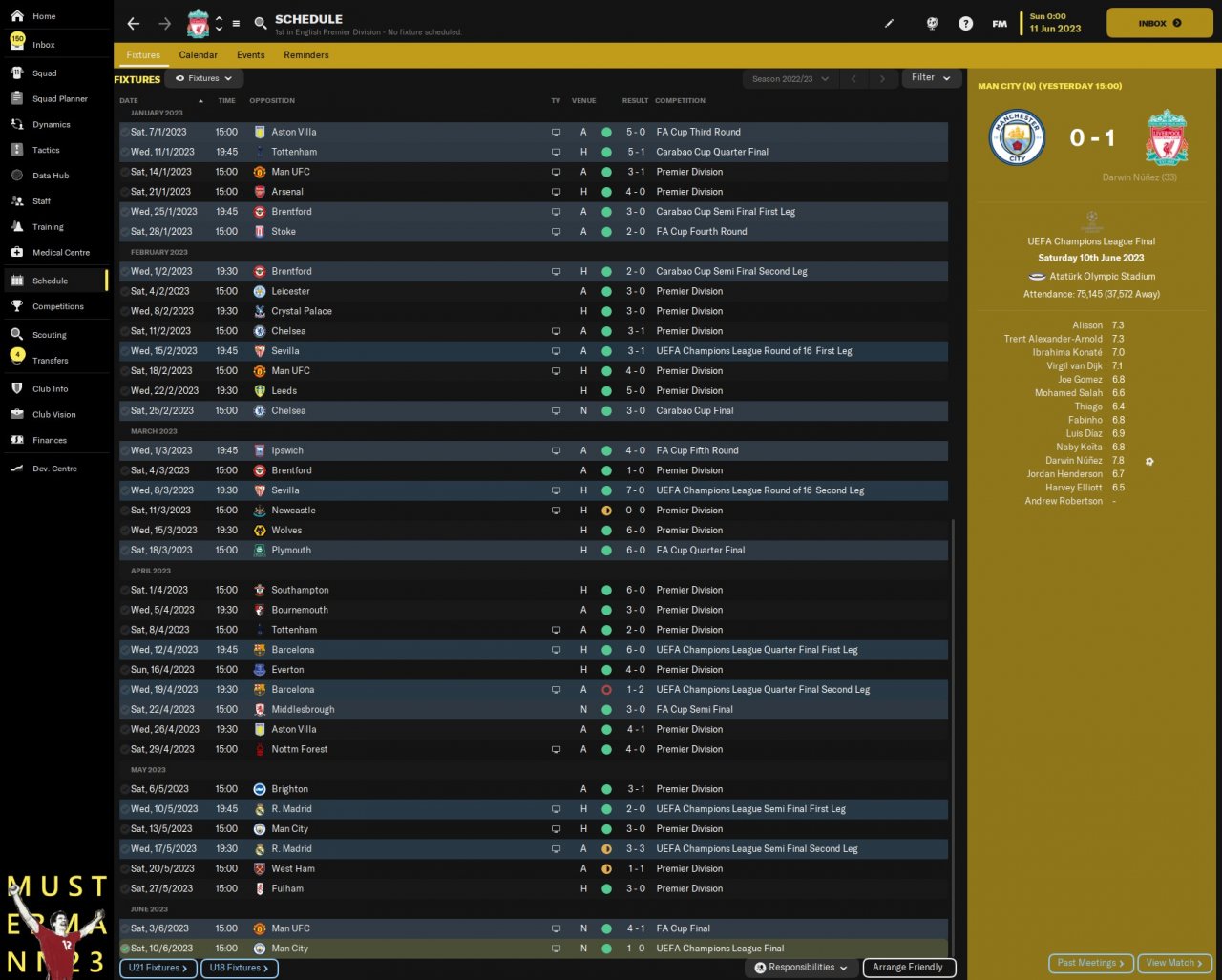Switch to the Events tab
1222x980 pixels.
pos(251,55)
